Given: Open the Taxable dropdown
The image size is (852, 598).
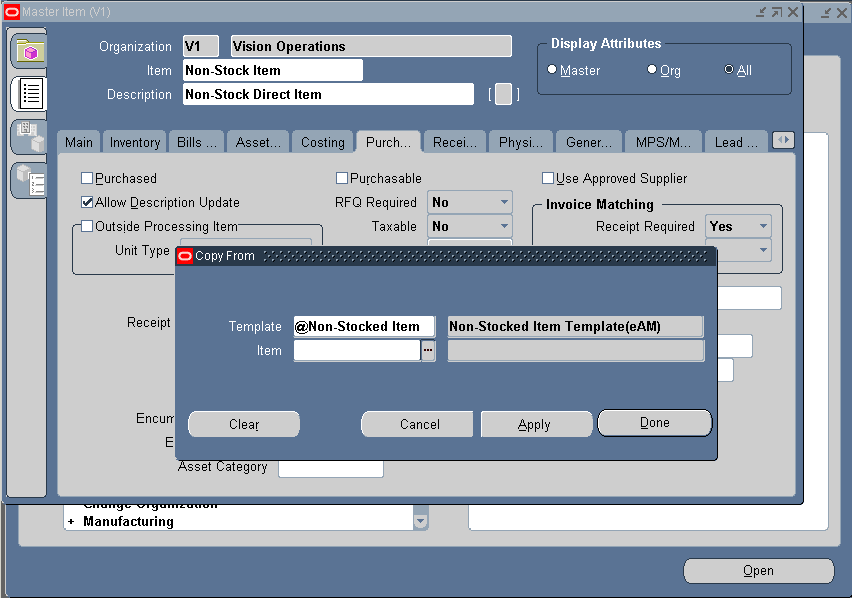Looking at the screenshot, I should [469, 226].
